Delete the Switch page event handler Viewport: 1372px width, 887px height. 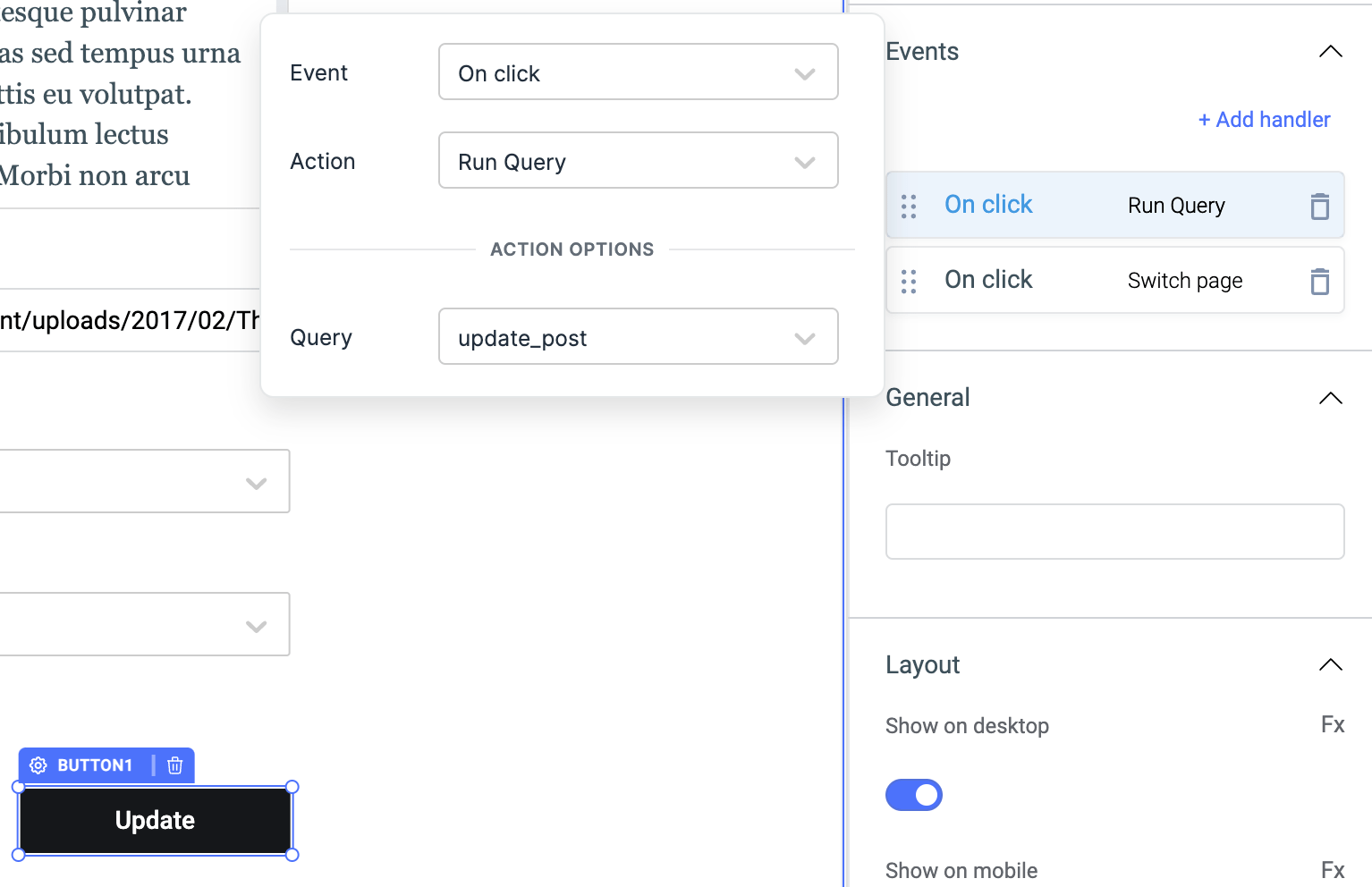click(1319, 281)
